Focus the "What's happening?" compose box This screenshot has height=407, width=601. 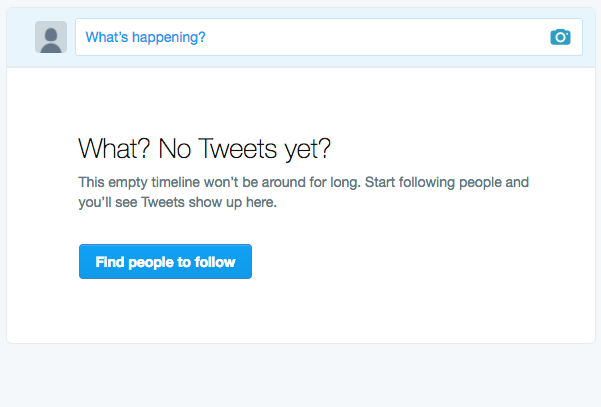(329, 37)
